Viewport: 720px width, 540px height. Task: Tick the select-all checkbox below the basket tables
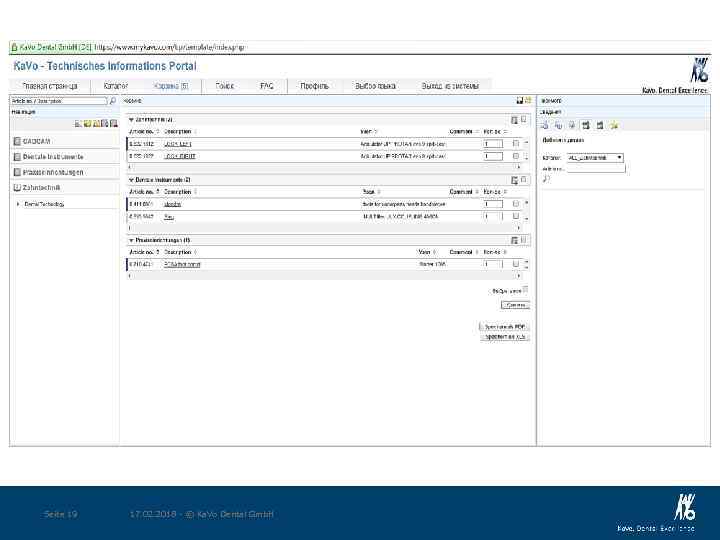[x=525, y=290]
